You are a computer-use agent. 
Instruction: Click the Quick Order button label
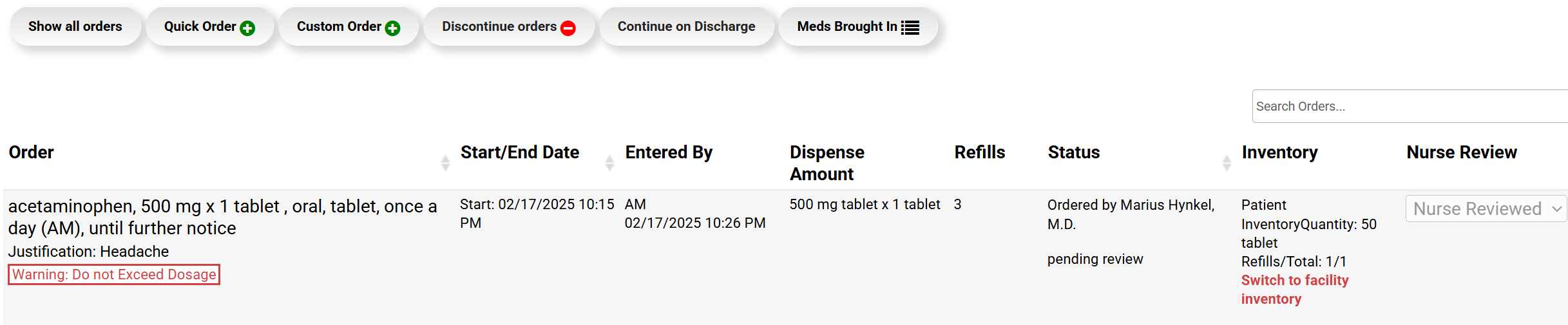click(200, 26)
